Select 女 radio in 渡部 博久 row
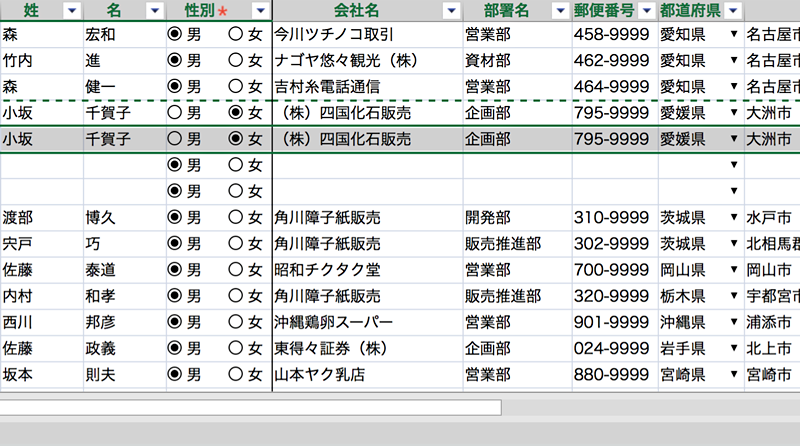800x446 pixels. 237,217
